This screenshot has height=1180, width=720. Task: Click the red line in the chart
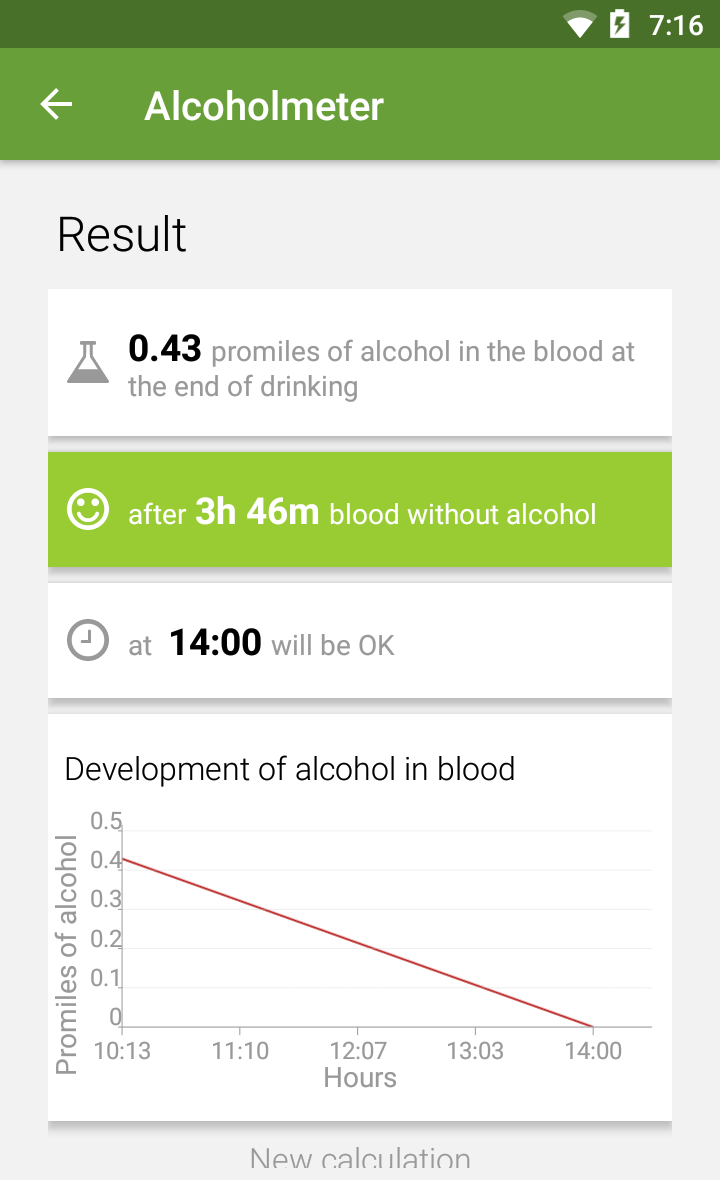pyautogui.click(x=357, y=942)
